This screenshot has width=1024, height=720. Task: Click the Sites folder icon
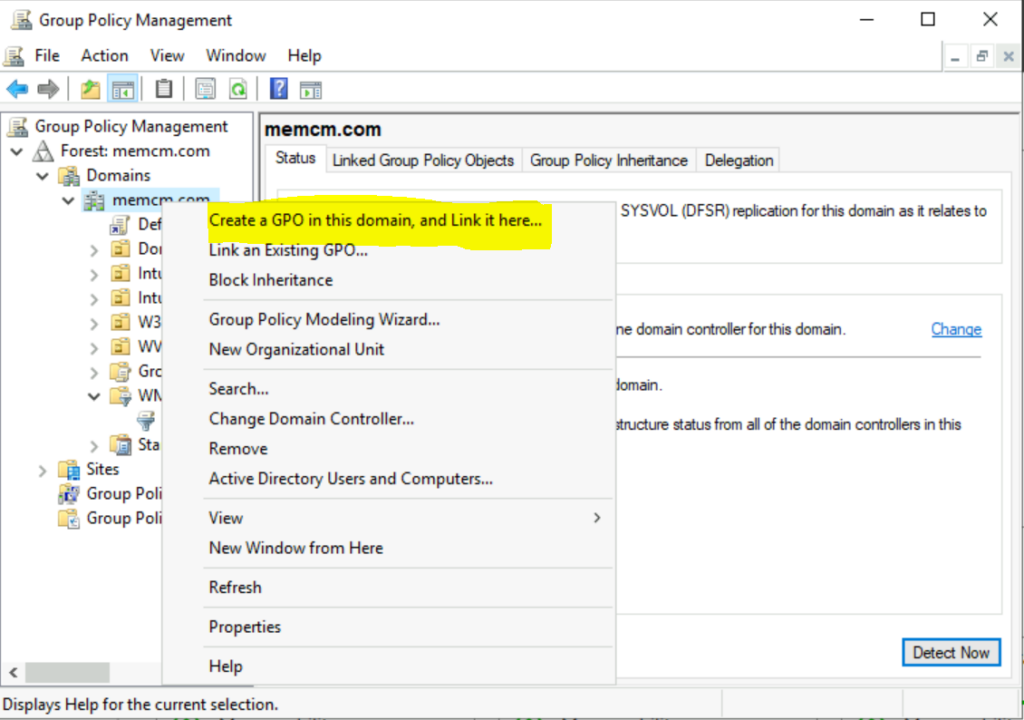pos(69,469)
